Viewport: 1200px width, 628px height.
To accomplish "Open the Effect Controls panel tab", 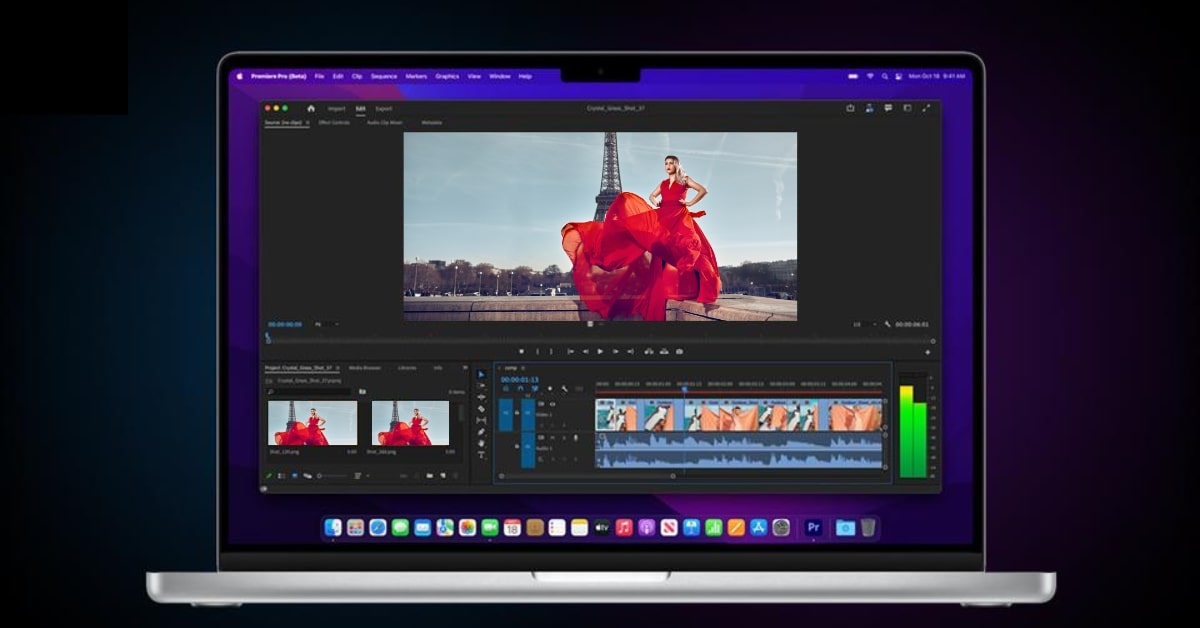I will click(x=334, y=122).
